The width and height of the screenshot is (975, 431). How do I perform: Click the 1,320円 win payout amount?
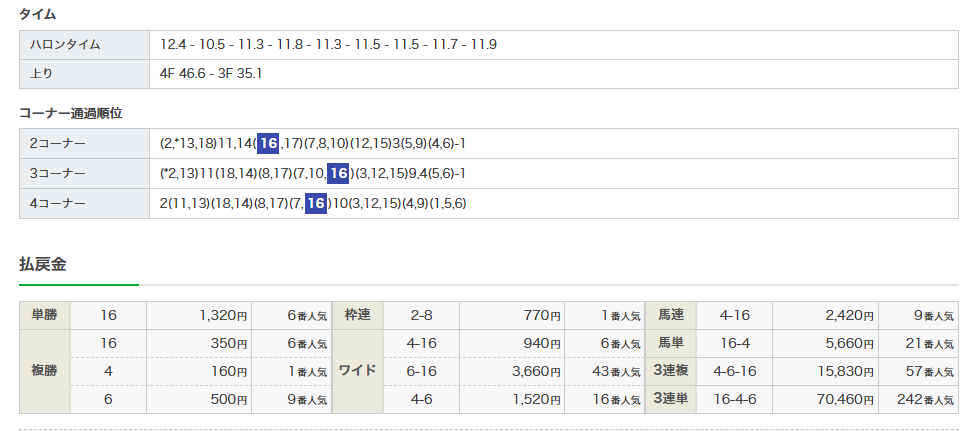(x=217, y=316)
